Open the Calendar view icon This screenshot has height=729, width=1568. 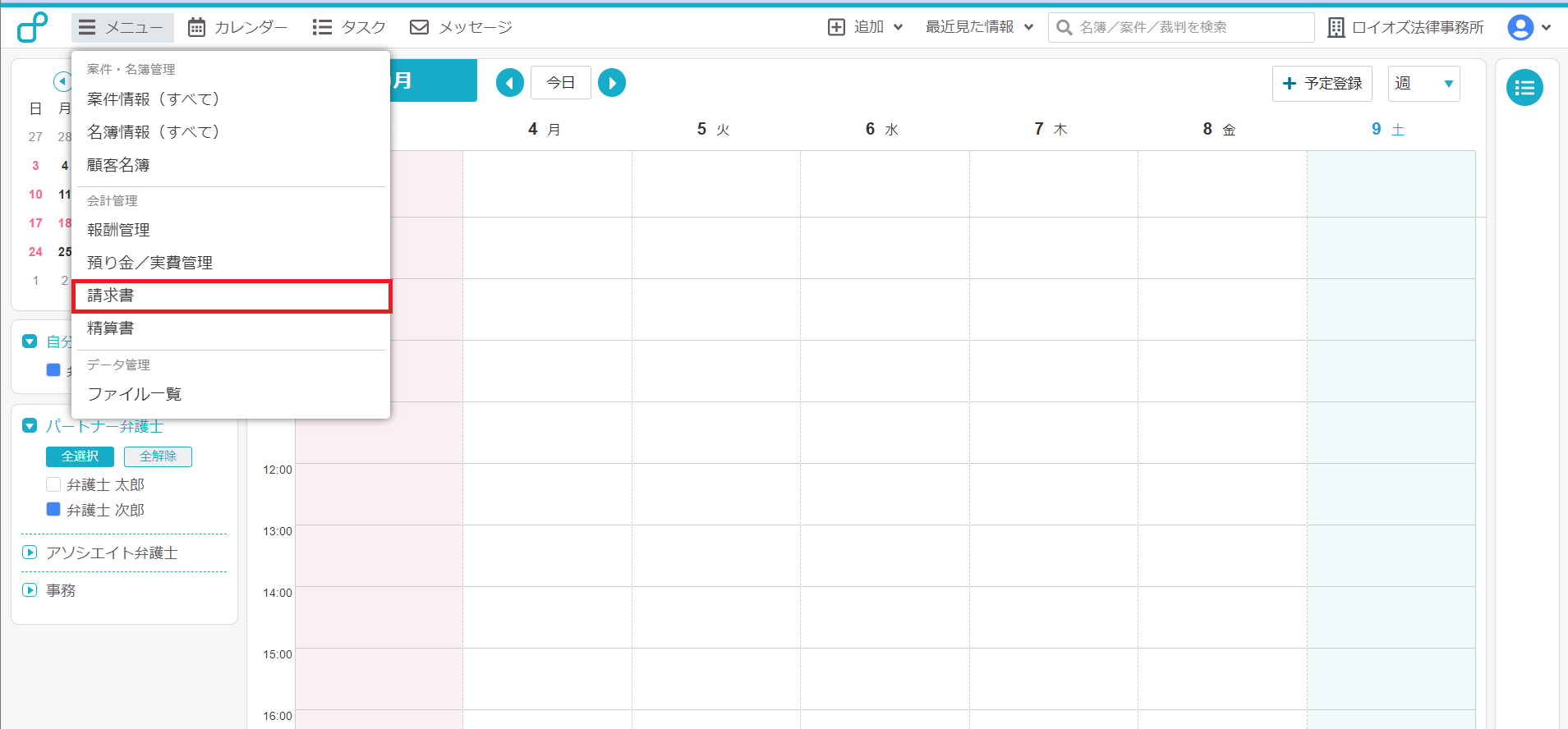tap(196, 27)
